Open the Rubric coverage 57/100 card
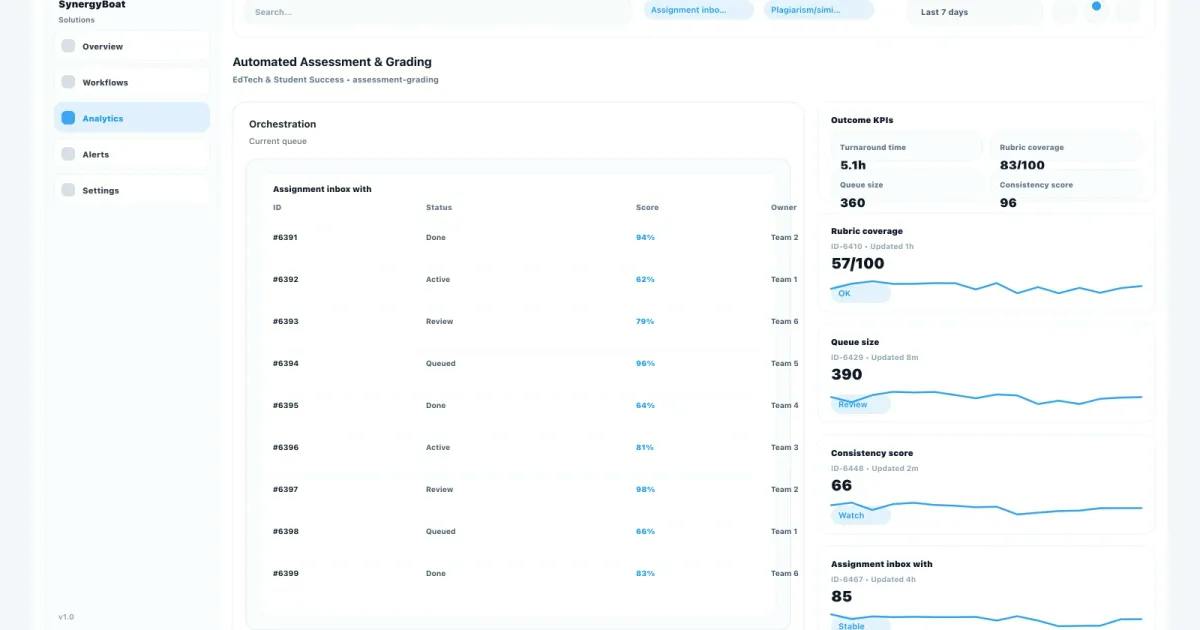1200x630 pixels. coord(986,264)
